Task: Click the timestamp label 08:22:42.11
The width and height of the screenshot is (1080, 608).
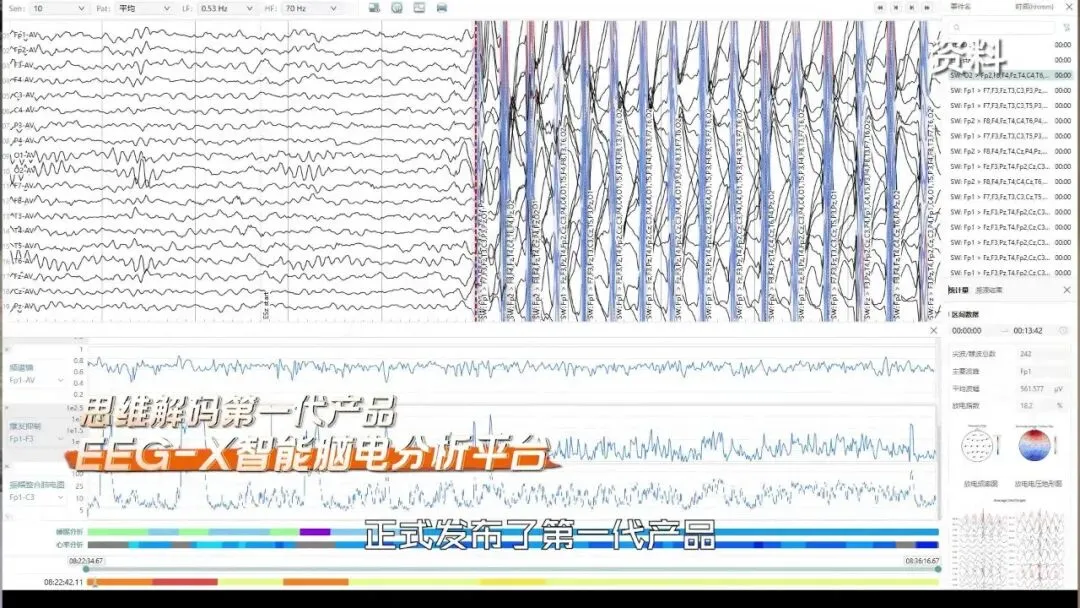Action: [x=63, y=583]
